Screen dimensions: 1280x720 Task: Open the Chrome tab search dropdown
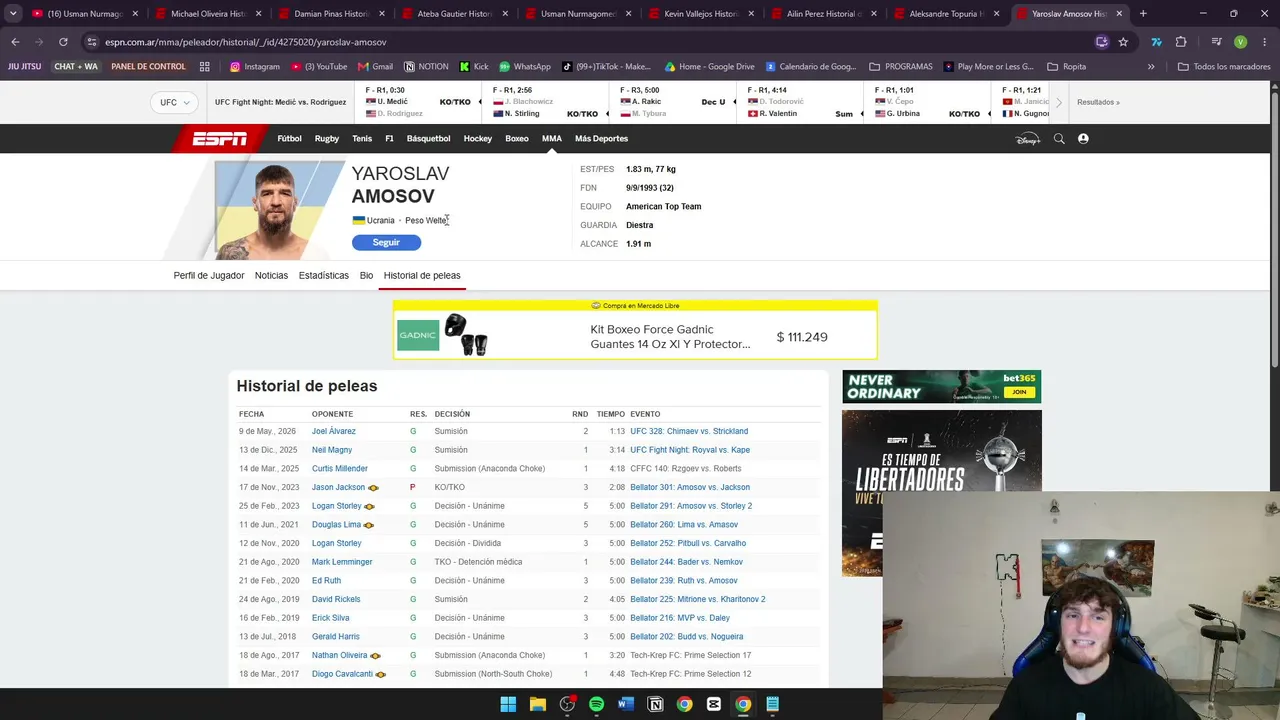click(13, 14)
